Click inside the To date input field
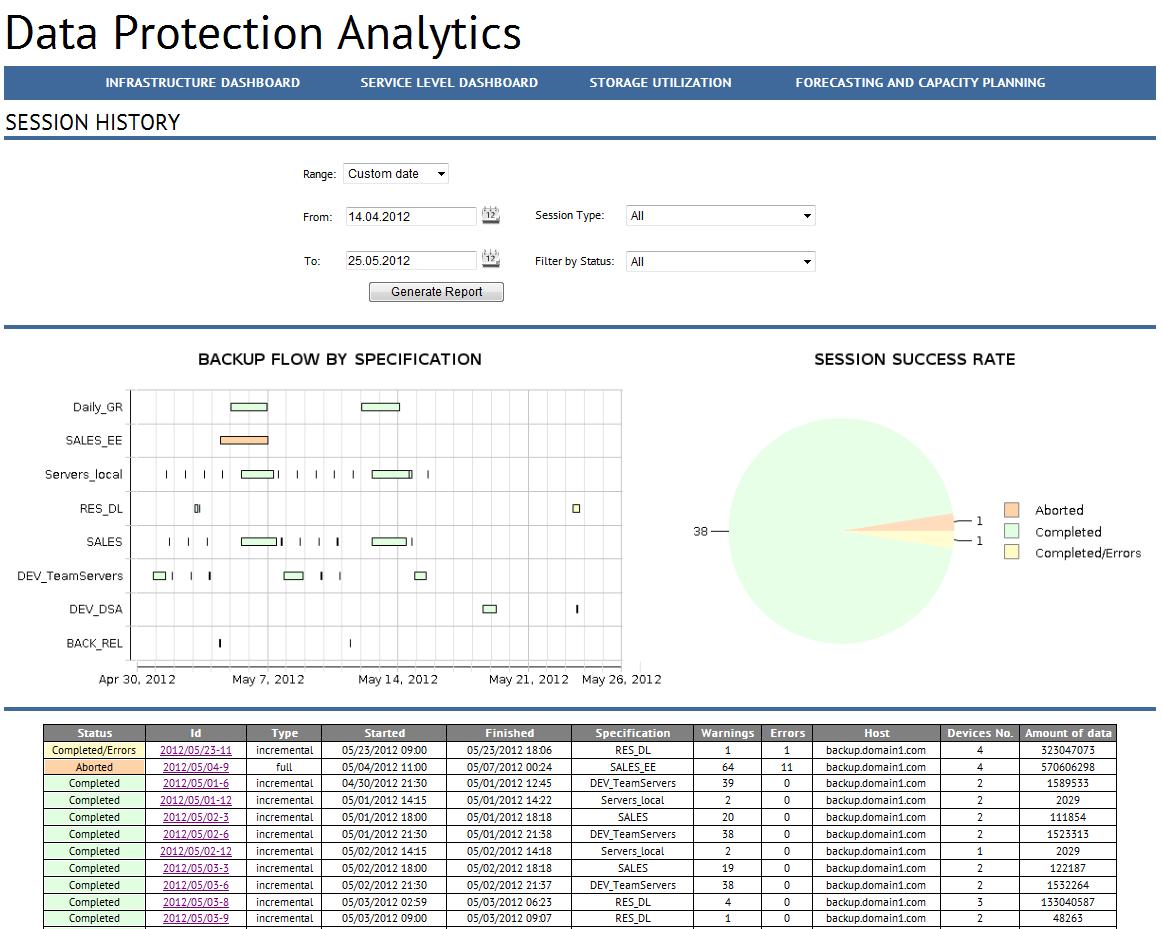The image size is (1162, 929). [410, 260]
